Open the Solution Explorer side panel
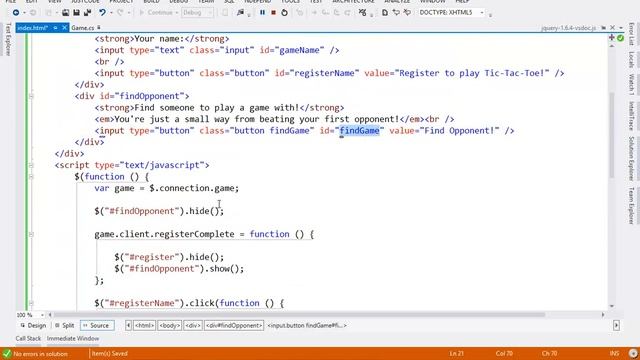This screenshot has width=640, height=360. pos(631,158)
